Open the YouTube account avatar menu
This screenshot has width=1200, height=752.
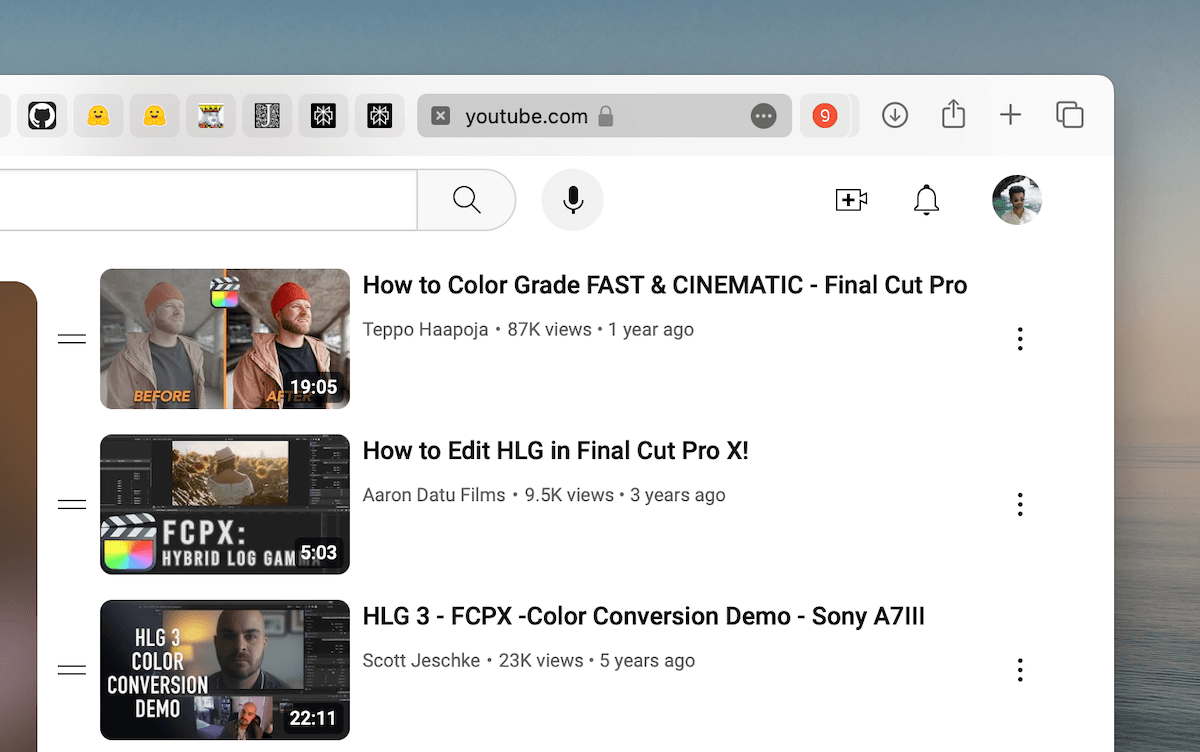pos(1017,200)
